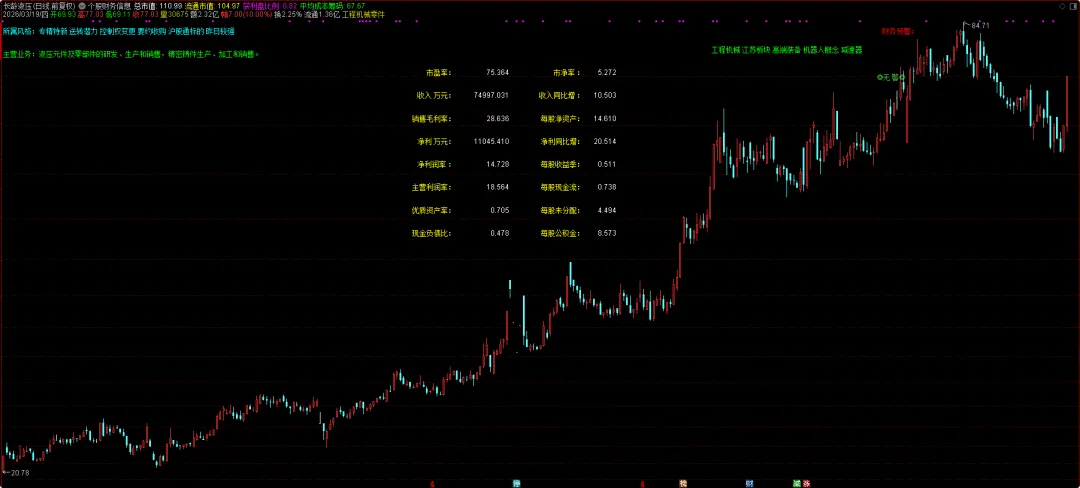Click the 每股收益季 value 0.511
This screenshot has width=1080, height=488.
point(607,164)
